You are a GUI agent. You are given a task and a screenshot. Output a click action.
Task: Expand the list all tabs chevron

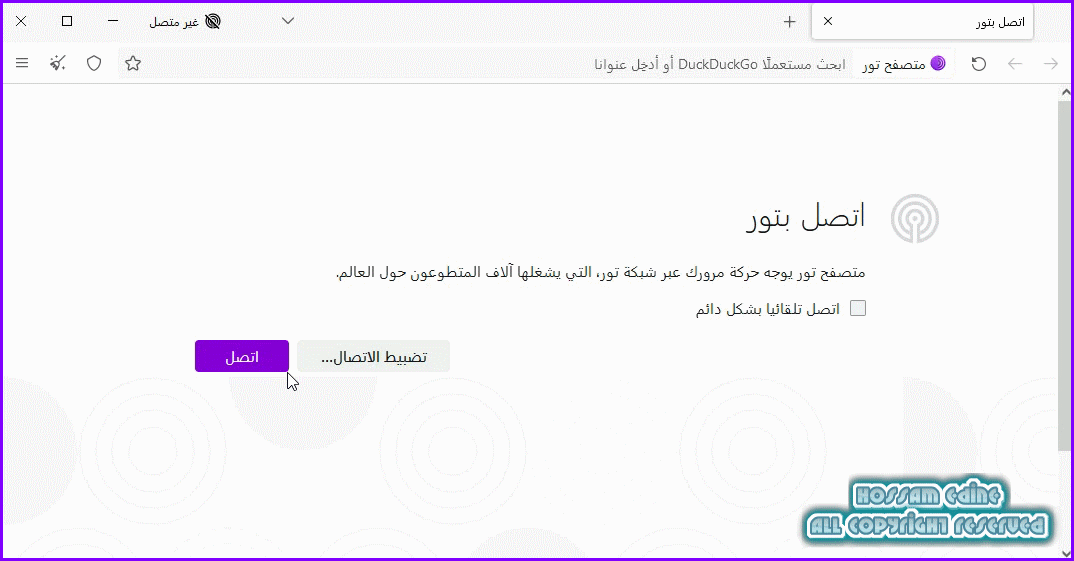(288, 21)
